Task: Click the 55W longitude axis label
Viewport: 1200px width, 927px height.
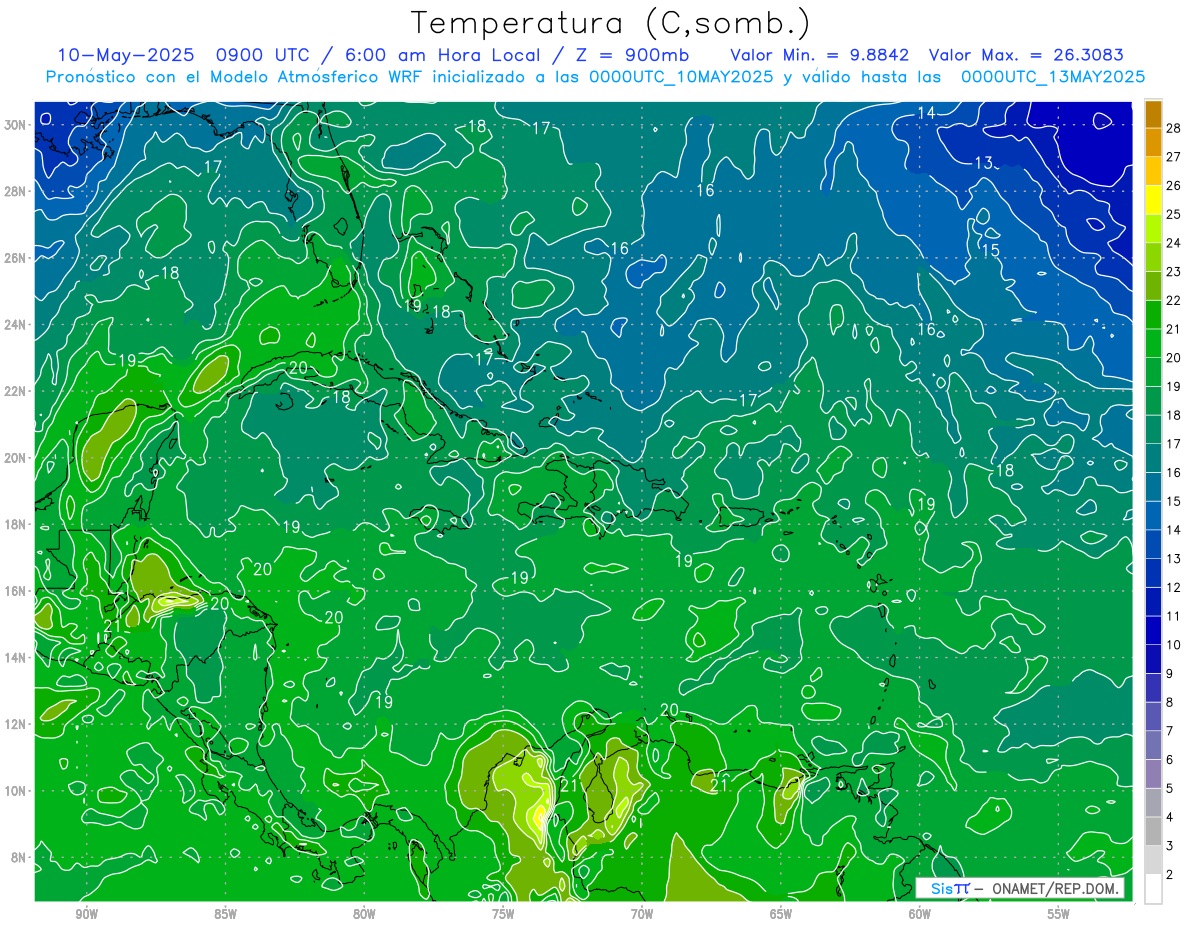Action: (x=1059, y=914)
